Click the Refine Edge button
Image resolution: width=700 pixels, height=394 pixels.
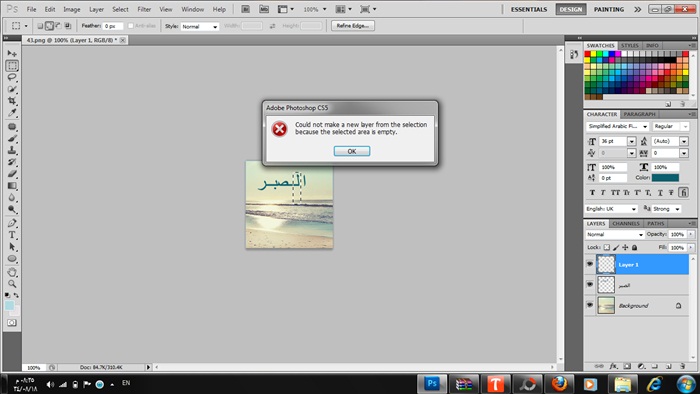(353, 26)
